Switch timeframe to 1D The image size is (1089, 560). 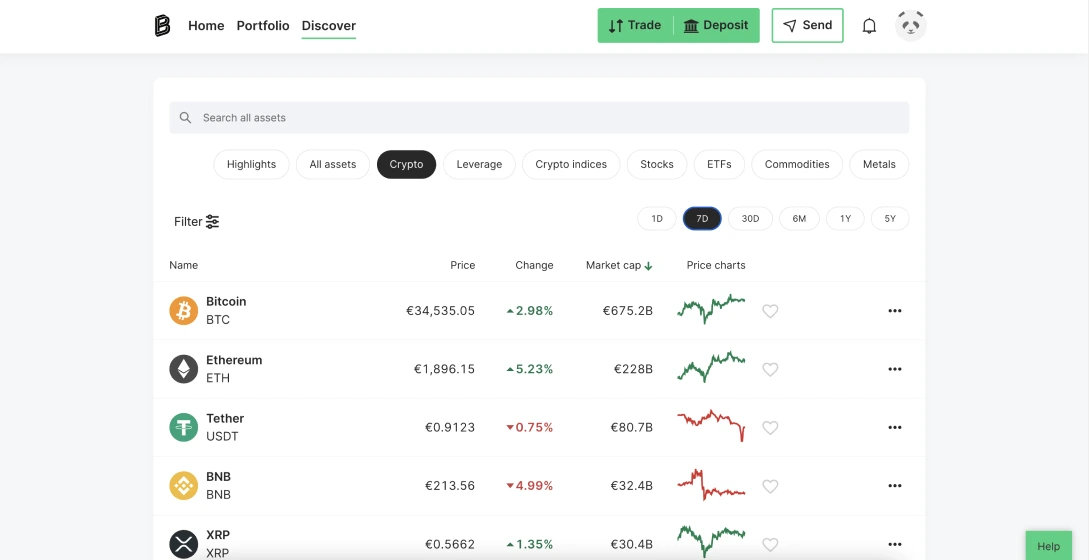pos(657,219)
